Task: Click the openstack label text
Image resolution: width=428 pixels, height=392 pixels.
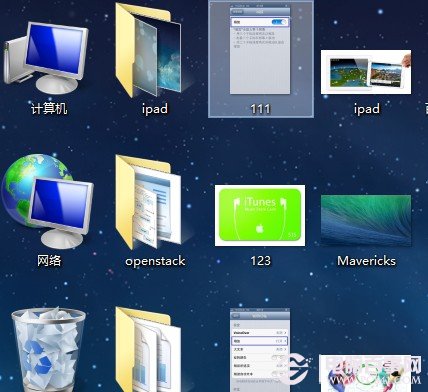Action: [x=155, y=261]
